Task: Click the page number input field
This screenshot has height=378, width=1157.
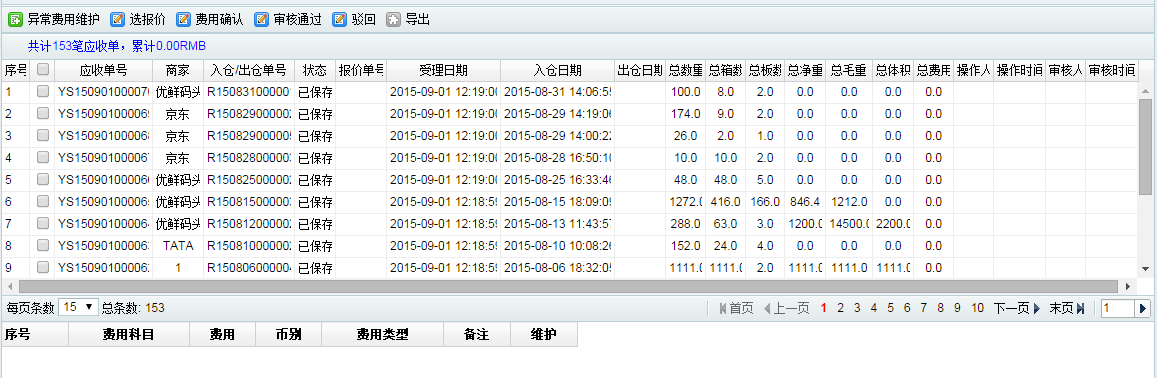Action: [x=1117, y=309]
